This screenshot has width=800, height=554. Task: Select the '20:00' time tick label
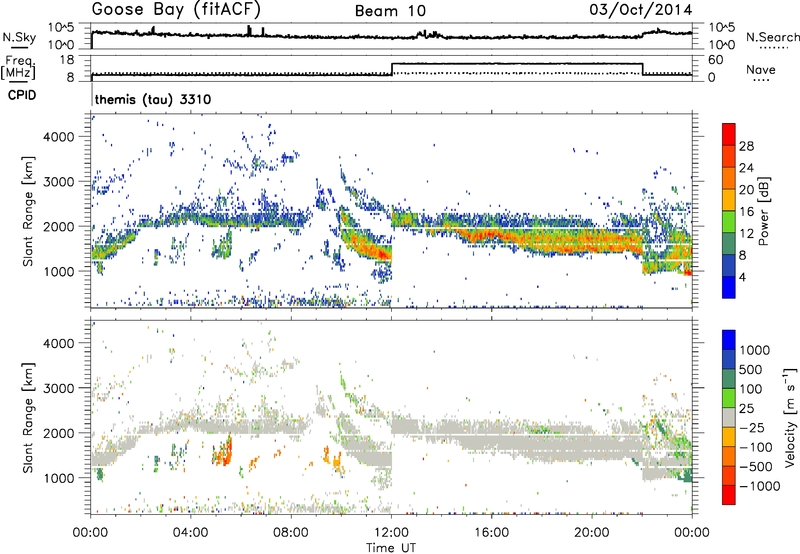tap(592, 532)
